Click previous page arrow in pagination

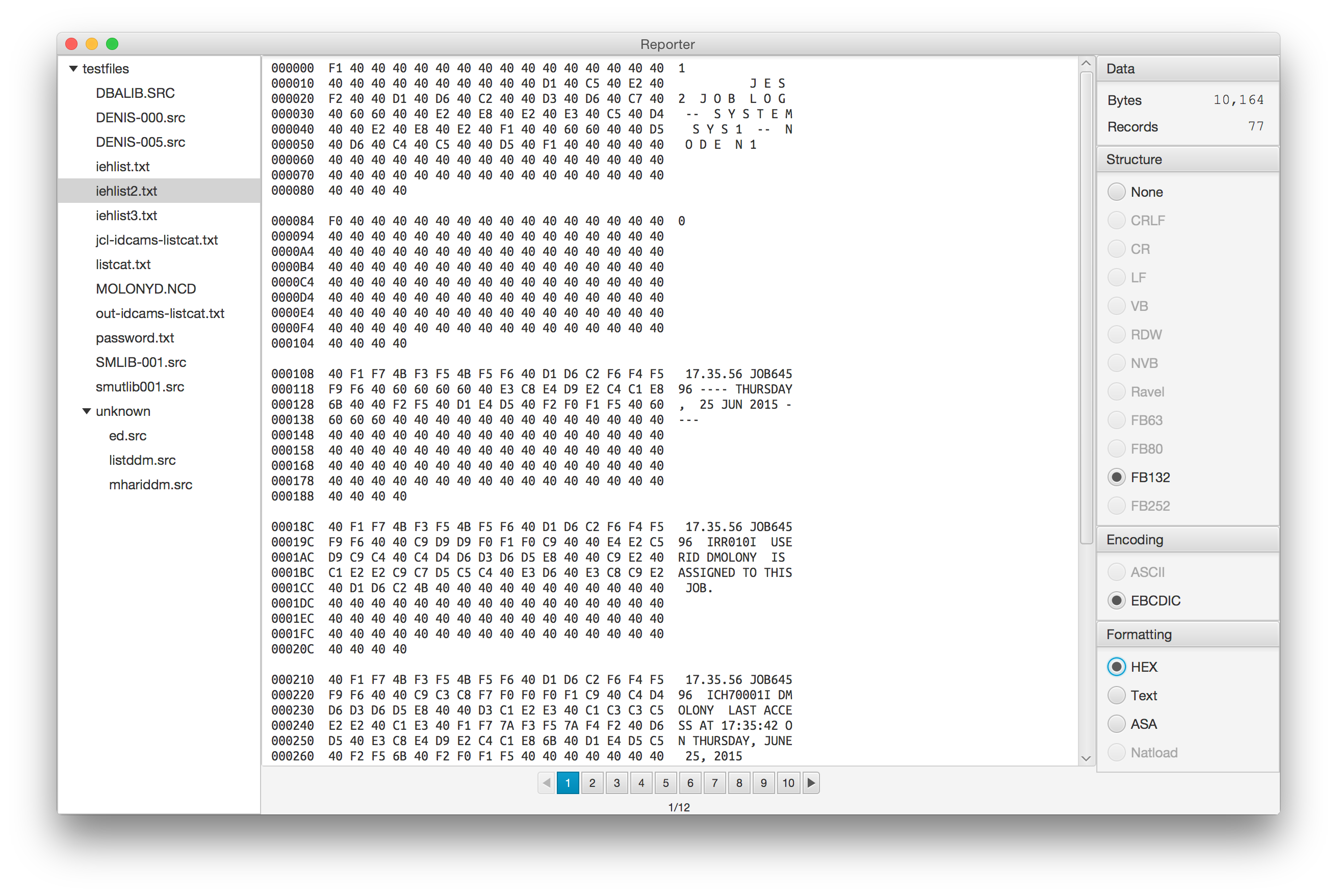tap(547, 783)
